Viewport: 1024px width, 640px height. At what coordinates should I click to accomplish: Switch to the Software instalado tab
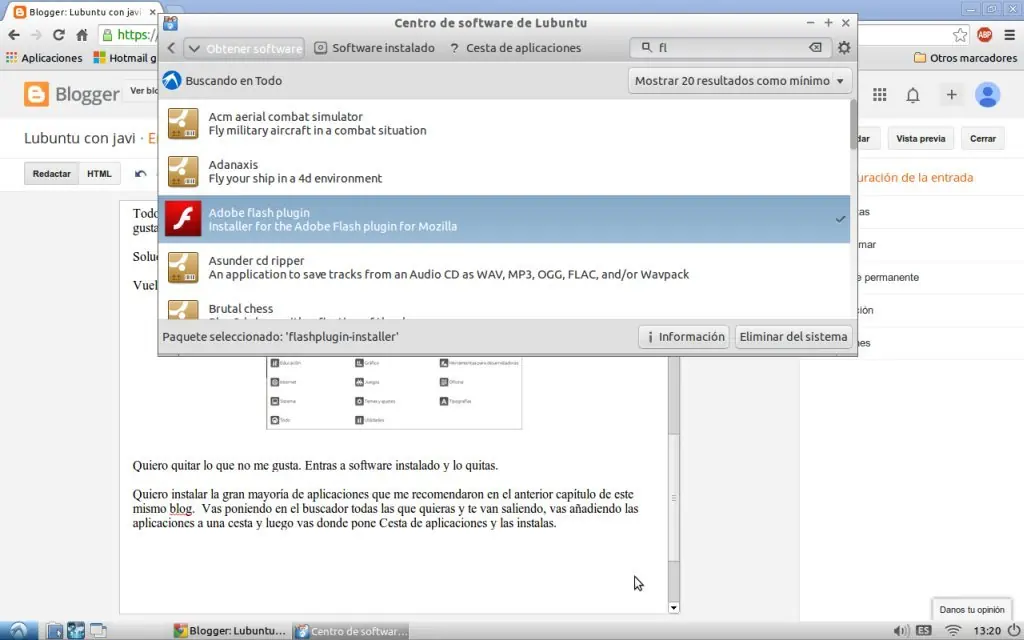pos(374,48)
